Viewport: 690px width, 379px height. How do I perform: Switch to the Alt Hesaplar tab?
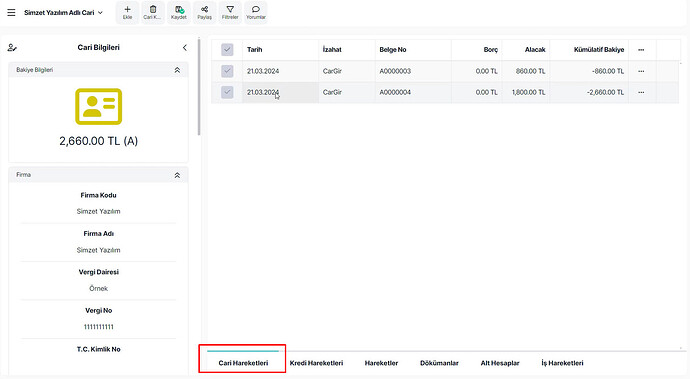(500, 363)
